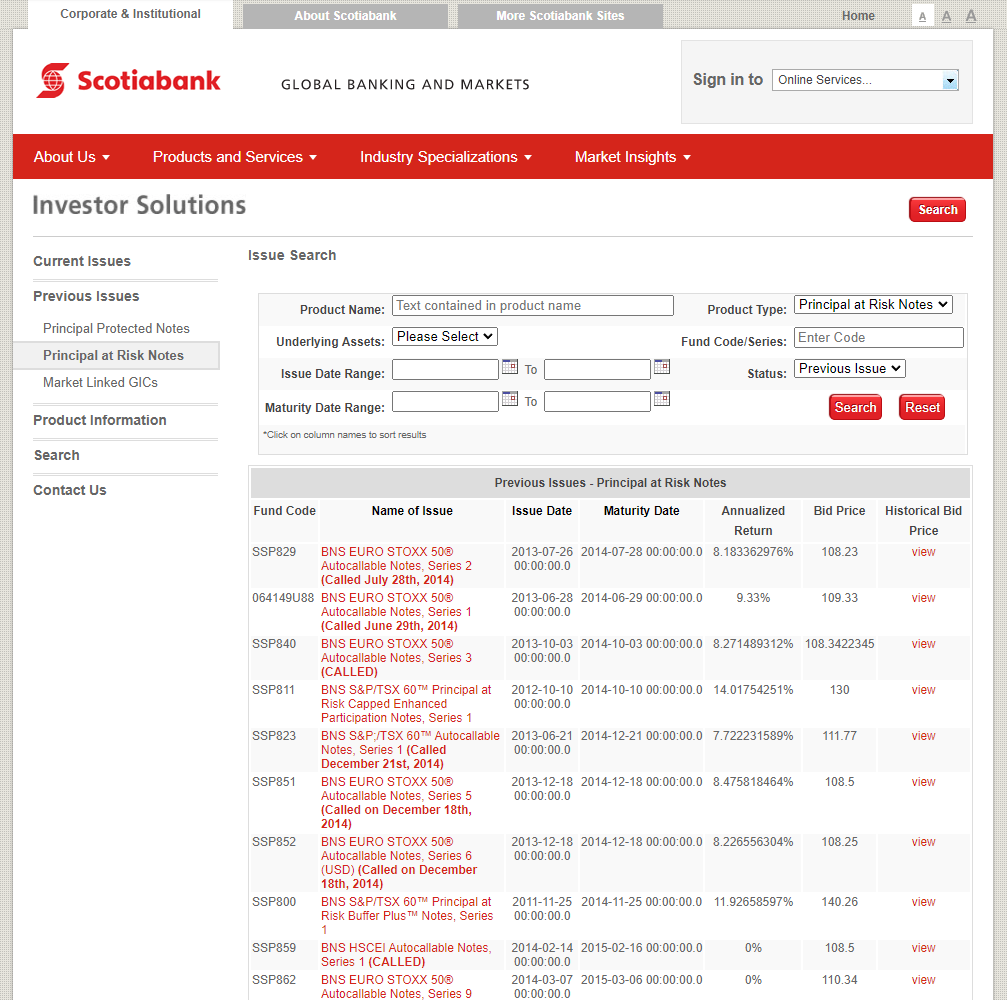
Task: Open the Underlying Assets Please Select dropdown
Action: coord(444,337)
